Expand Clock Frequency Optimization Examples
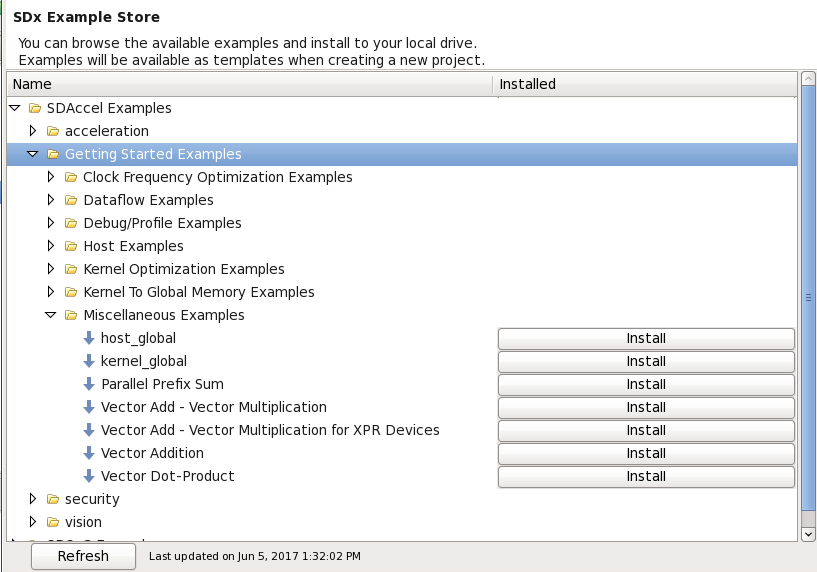 [51, 177]
